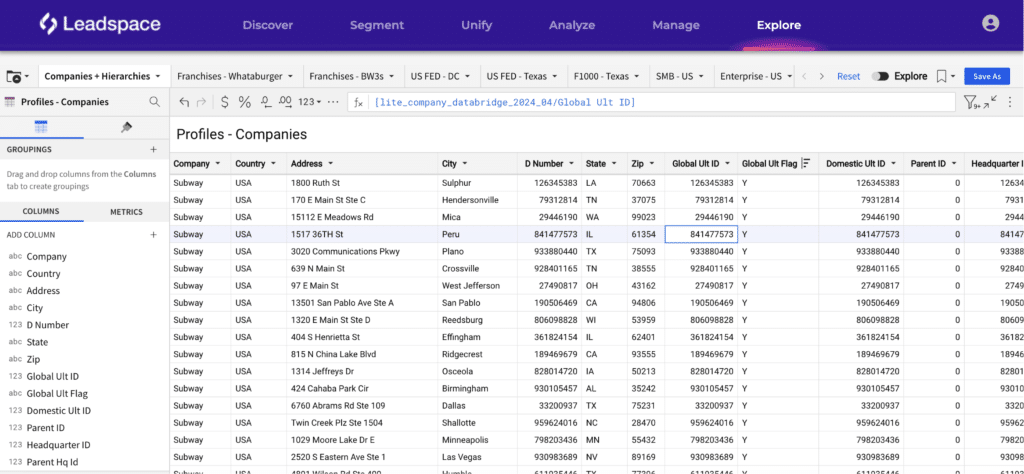Click the Reset link
Image resolution: width=1024 pixels, height=474 pixels.
[x=848, y=76]
